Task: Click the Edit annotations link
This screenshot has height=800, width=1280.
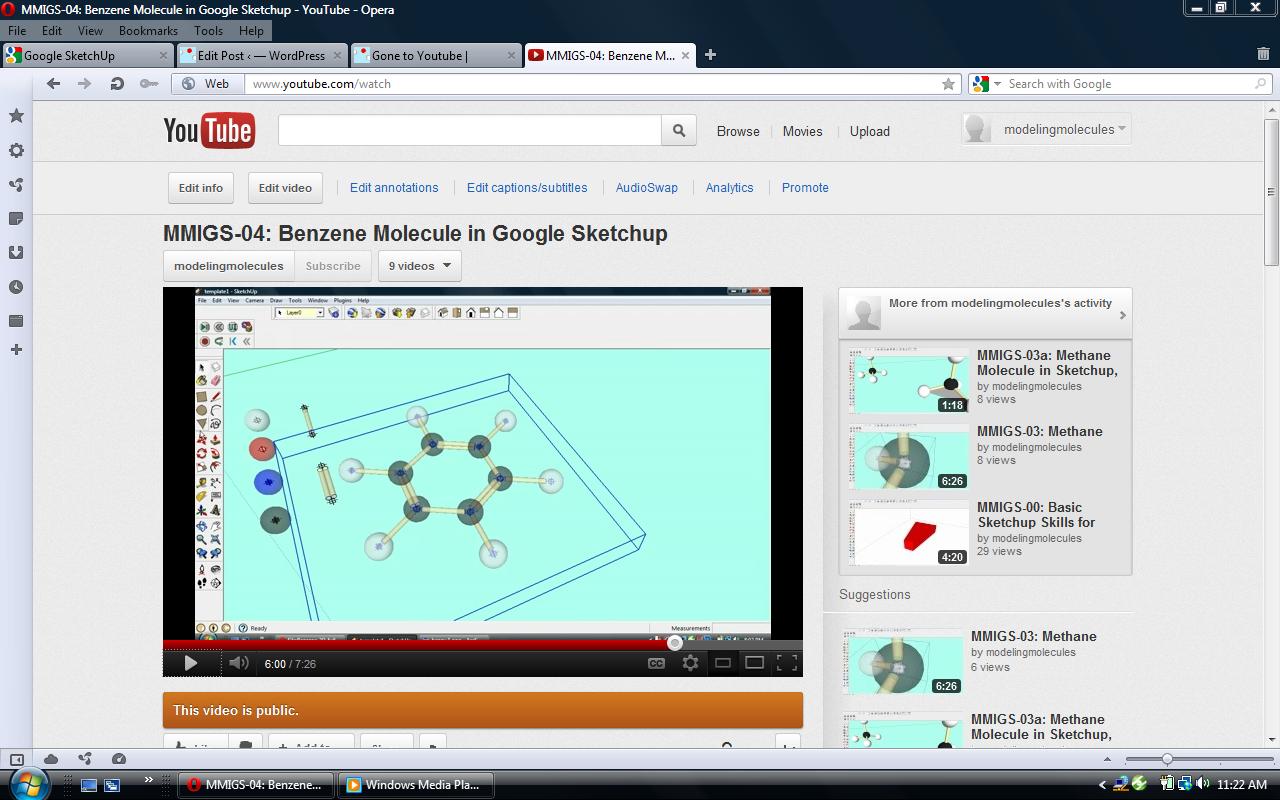Action: click(x=394, y=188)
